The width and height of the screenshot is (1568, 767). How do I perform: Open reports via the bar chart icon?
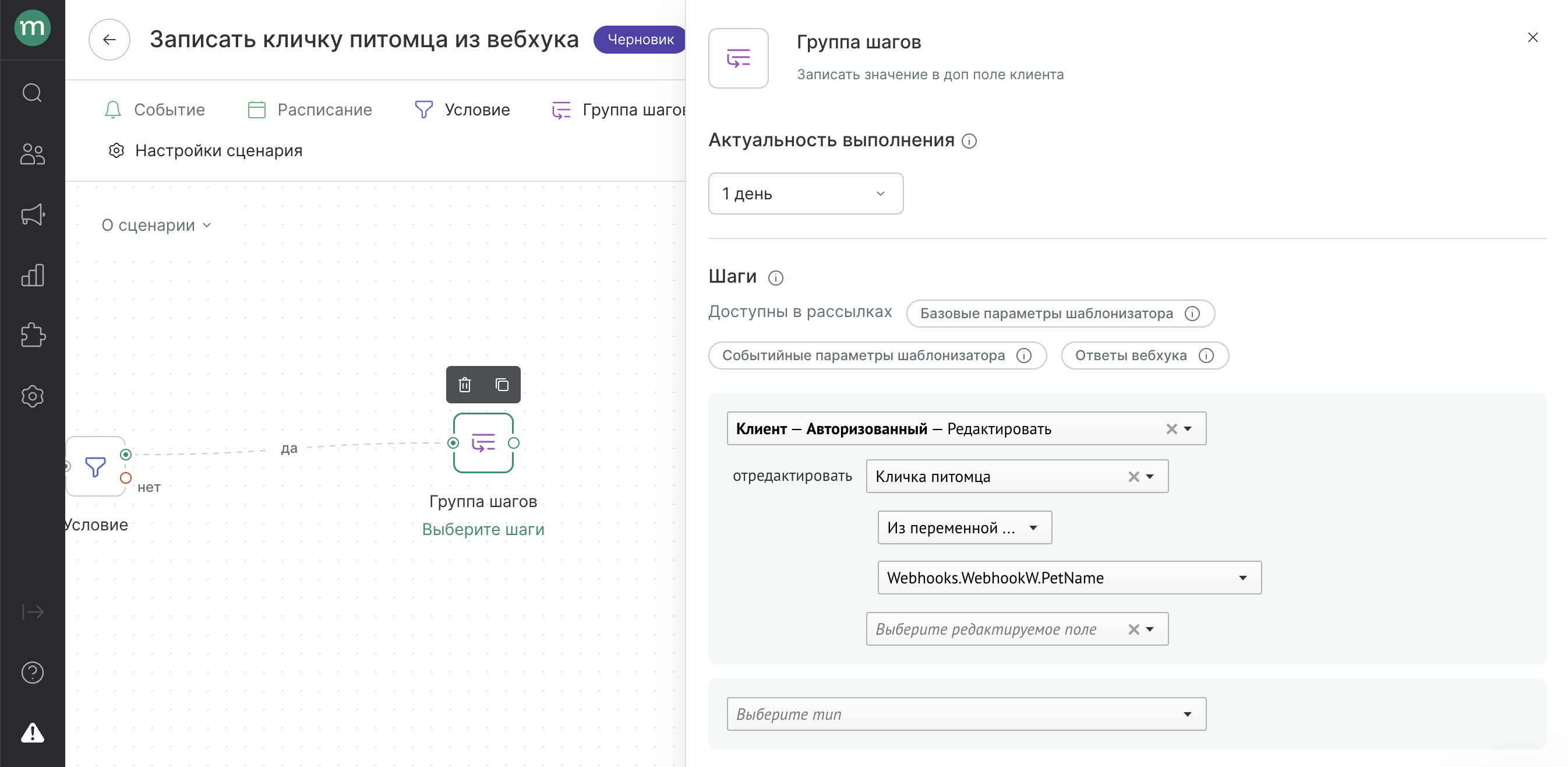[32, 275]
